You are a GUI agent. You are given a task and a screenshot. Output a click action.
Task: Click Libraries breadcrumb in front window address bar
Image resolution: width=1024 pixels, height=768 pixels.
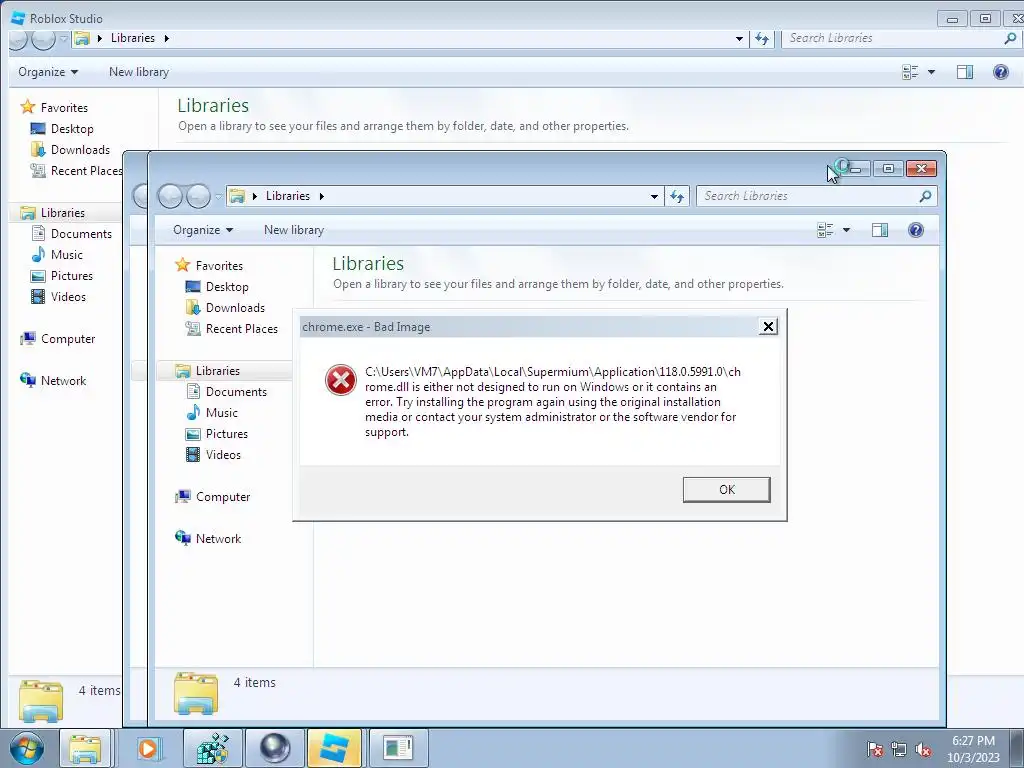pyautogui.click(x=287, y=196)
